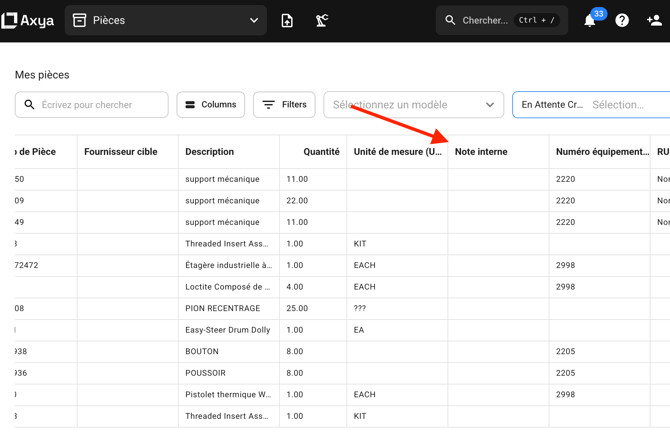
Task: Sort by the Note interne column header
Action: pos(481,152)
